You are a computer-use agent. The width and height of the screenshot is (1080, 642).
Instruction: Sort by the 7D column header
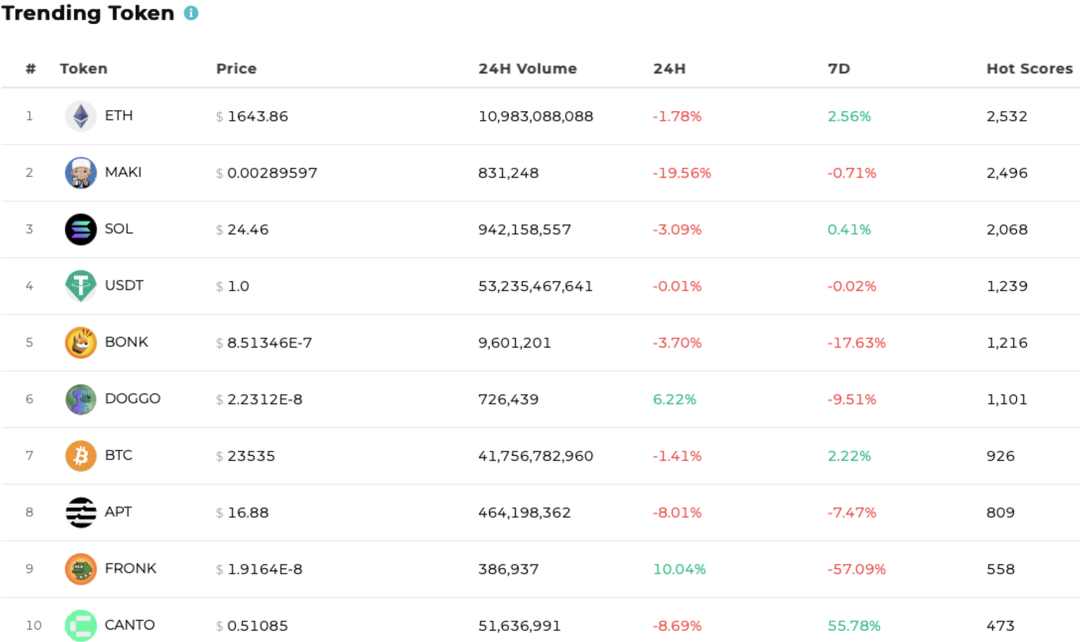(x=839, y=68)
